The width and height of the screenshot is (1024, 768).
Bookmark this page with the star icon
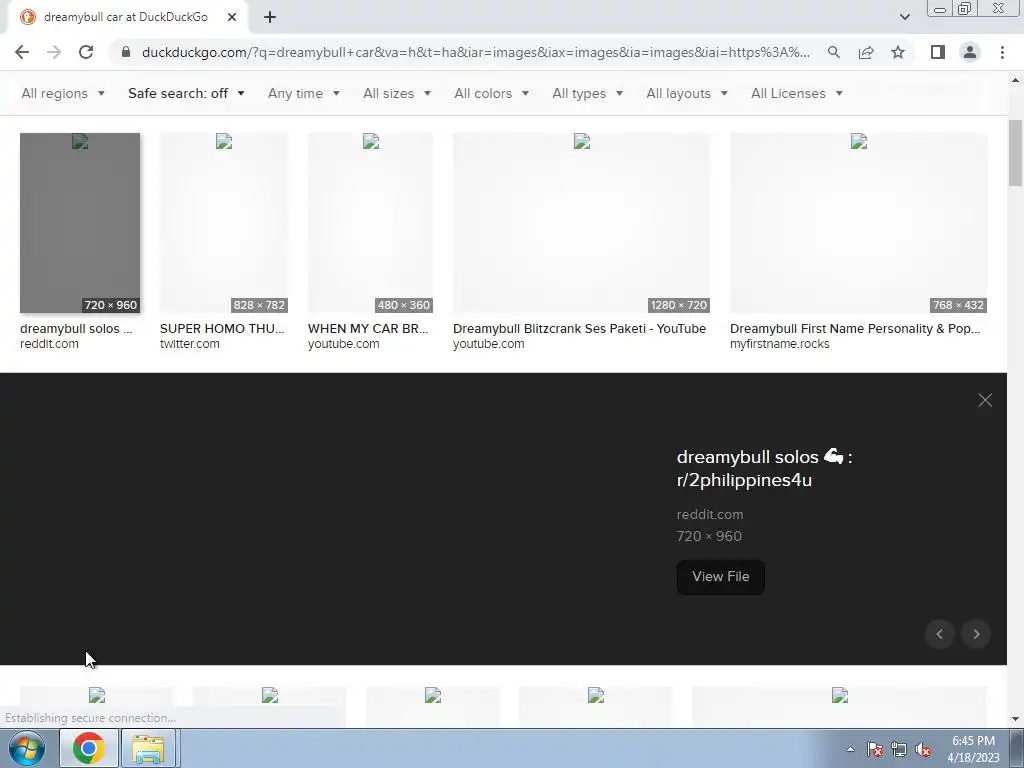click(898, 52)
